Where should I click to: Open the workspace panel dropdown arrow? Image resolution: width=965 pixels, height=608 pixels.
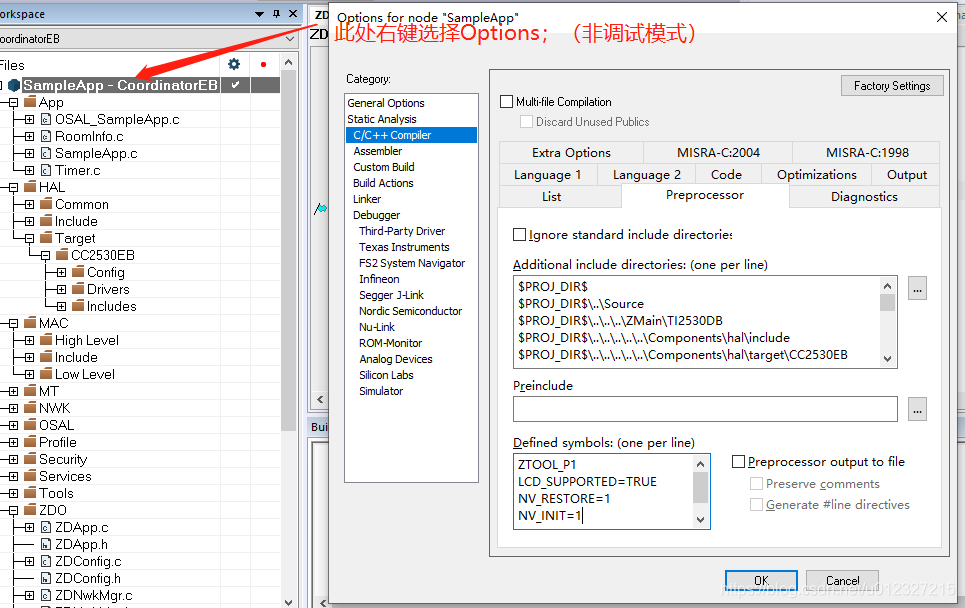click(x=260, y=14)
